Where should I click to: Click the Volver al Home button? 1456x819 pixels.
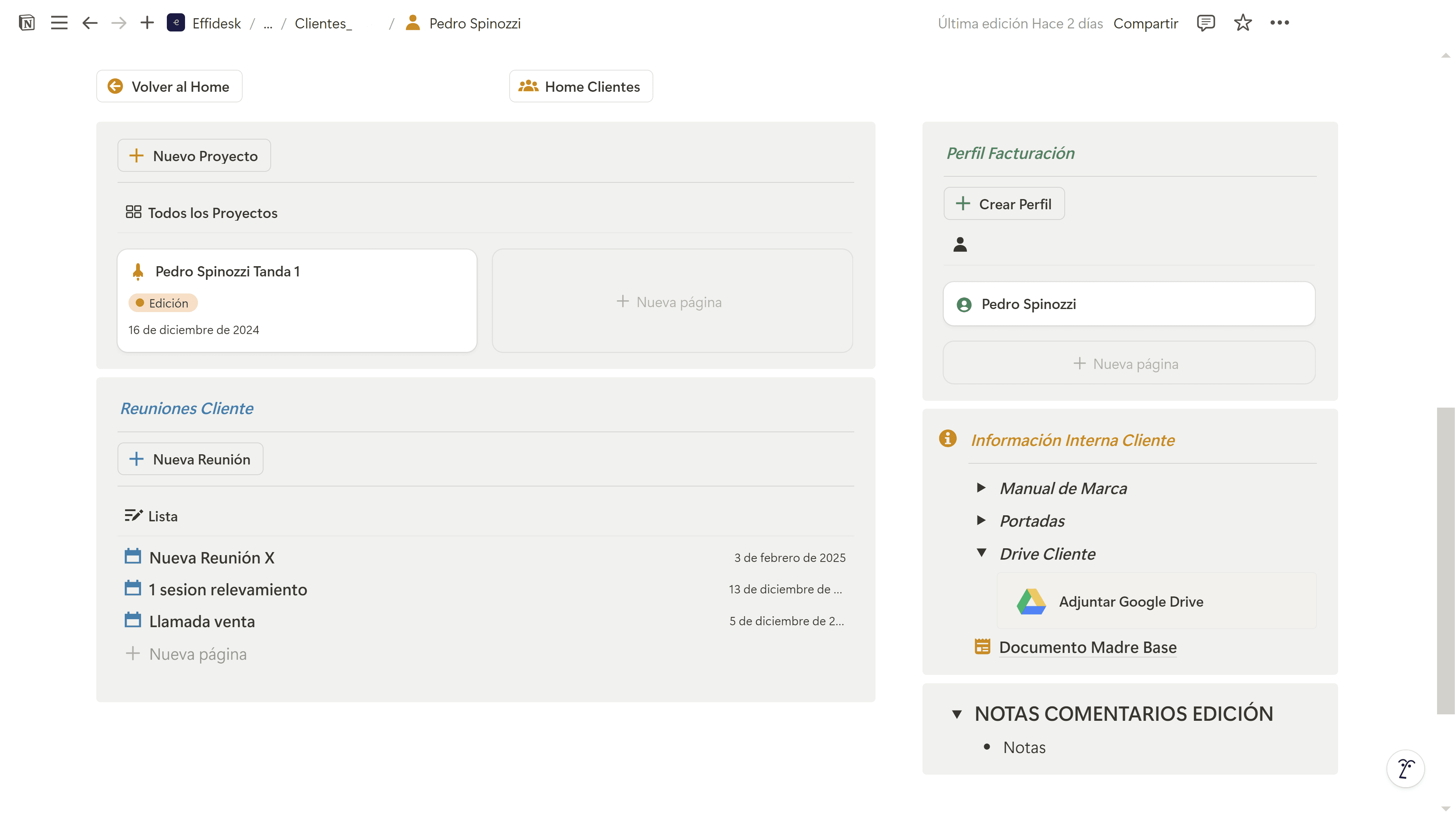tap(169, 86)
